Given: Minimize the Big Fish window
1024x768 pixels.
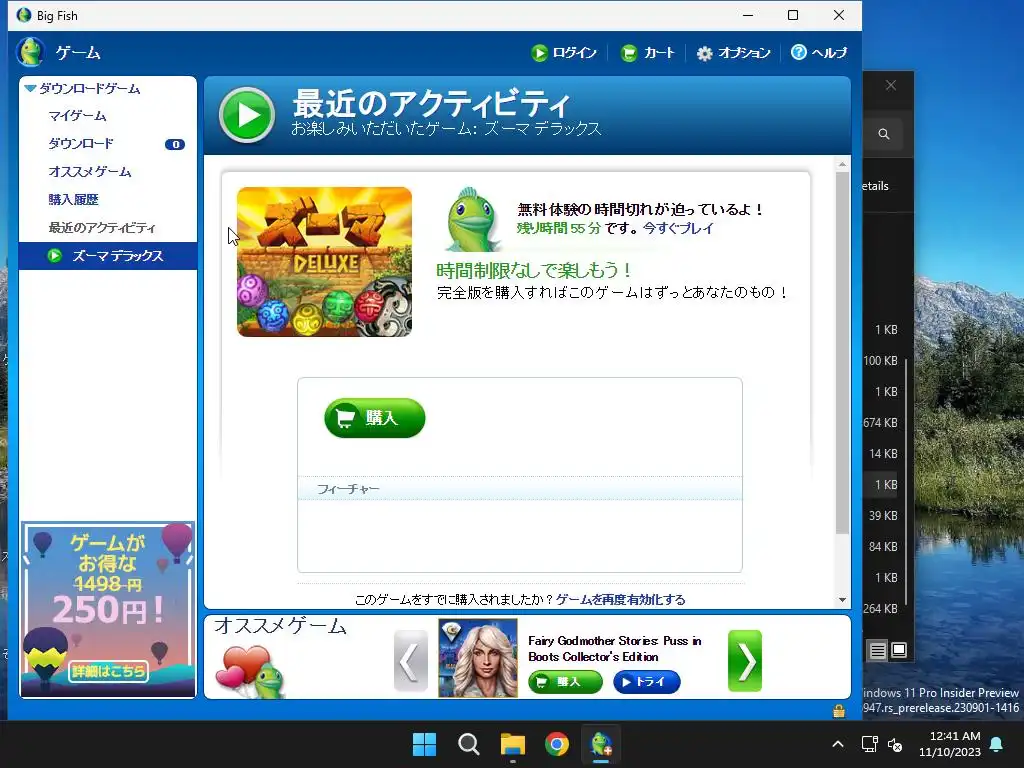Looking at the screenshot, I should (748, 15).
